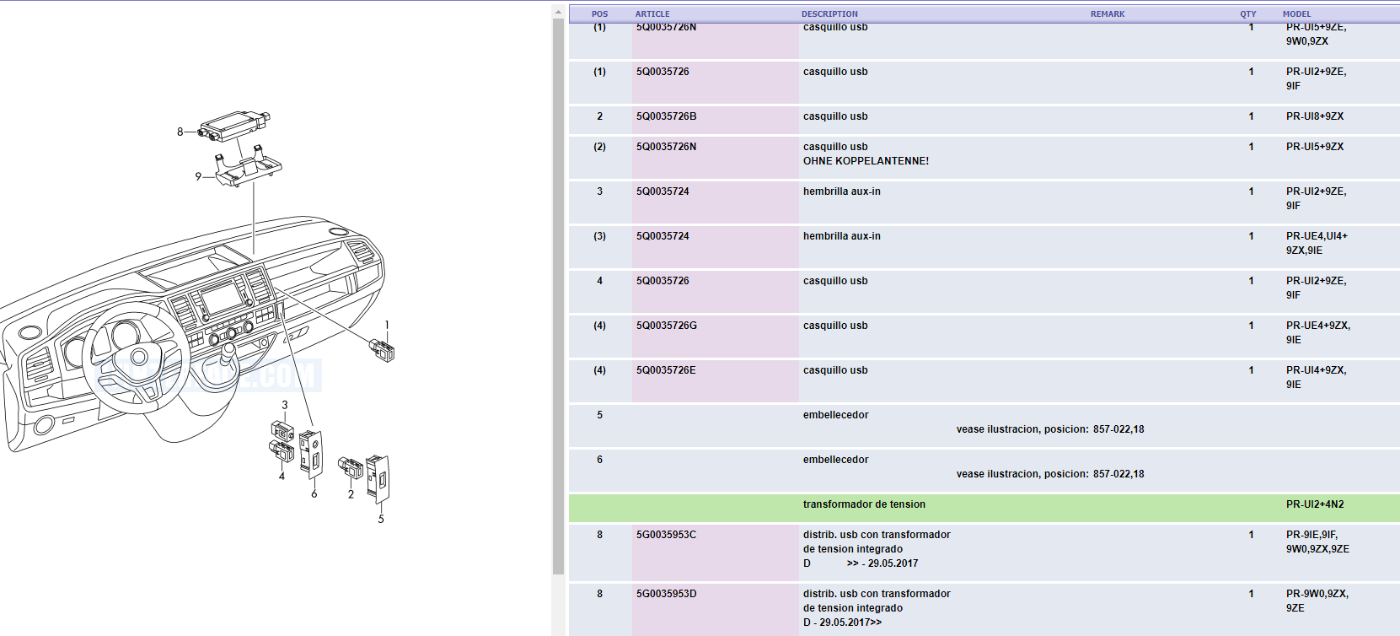Select callout number 2 in the diagram
1400x636 pixels.
click(x=351, y=494)
